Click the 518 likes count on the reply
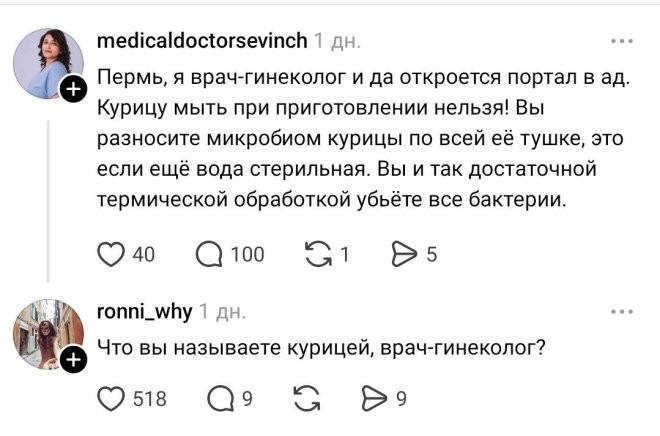The width and height of the screenshot is (660, 436). [150, 399]
